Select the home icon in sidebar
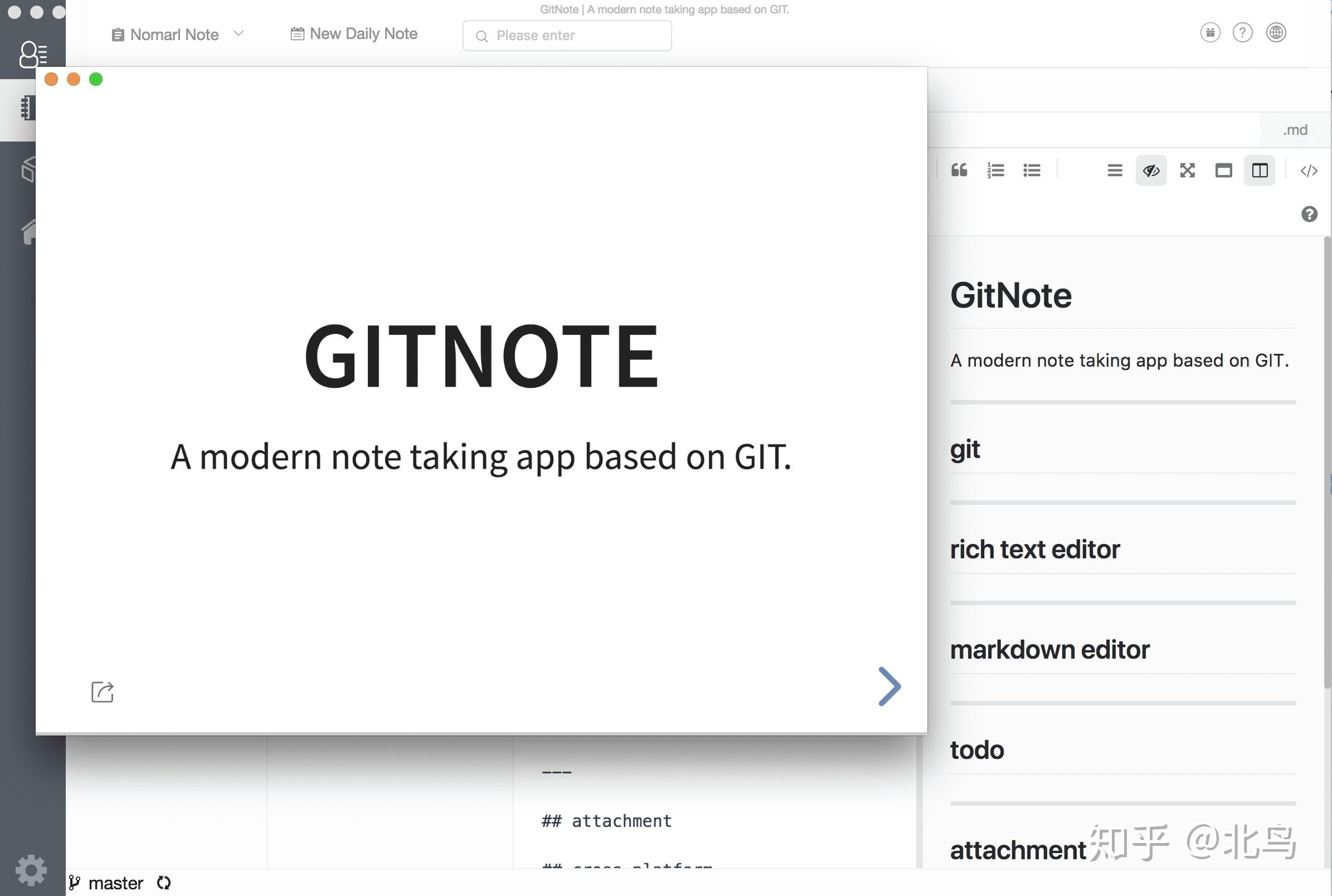Screen dimensions: 1332x896 [x=28, y=230]
